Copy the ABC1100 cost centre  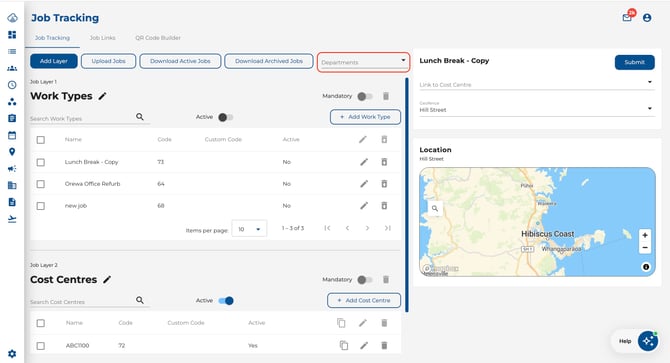coord(344,345)
